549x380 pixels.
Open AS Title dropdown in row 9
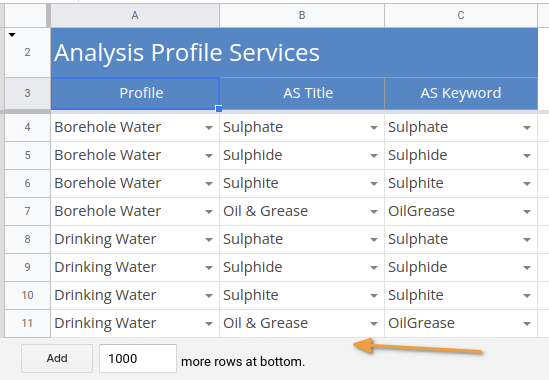coord(374,268)
